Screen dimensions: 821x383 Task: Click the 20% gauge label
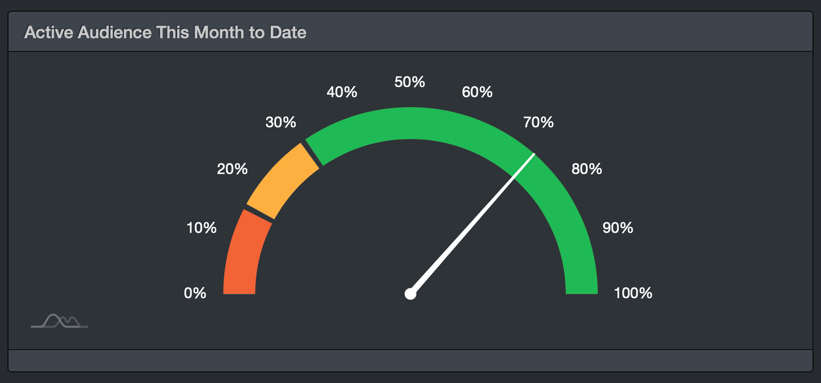click(232, 169)
